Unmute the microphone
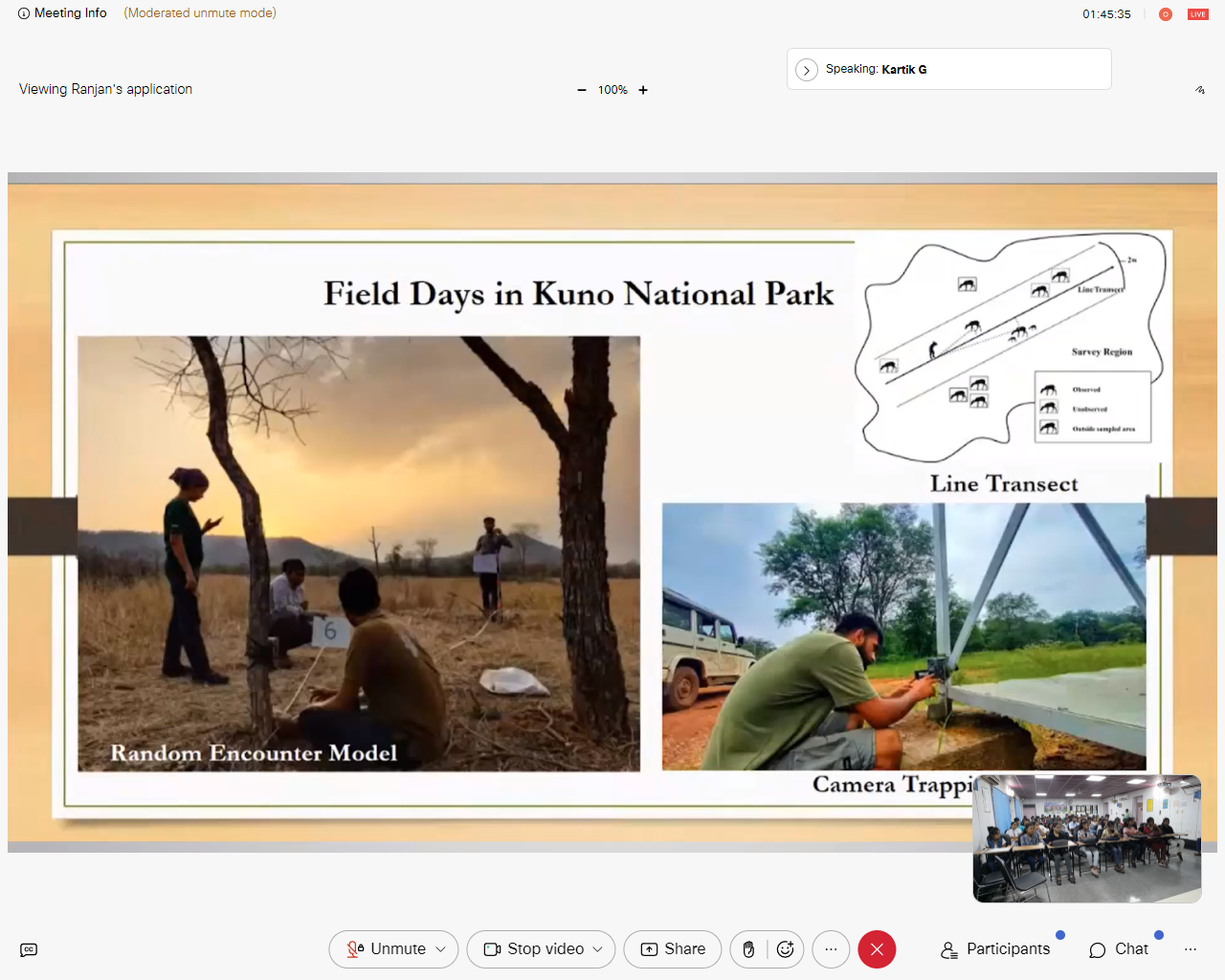1225x980 pixels. coord(386,949)
